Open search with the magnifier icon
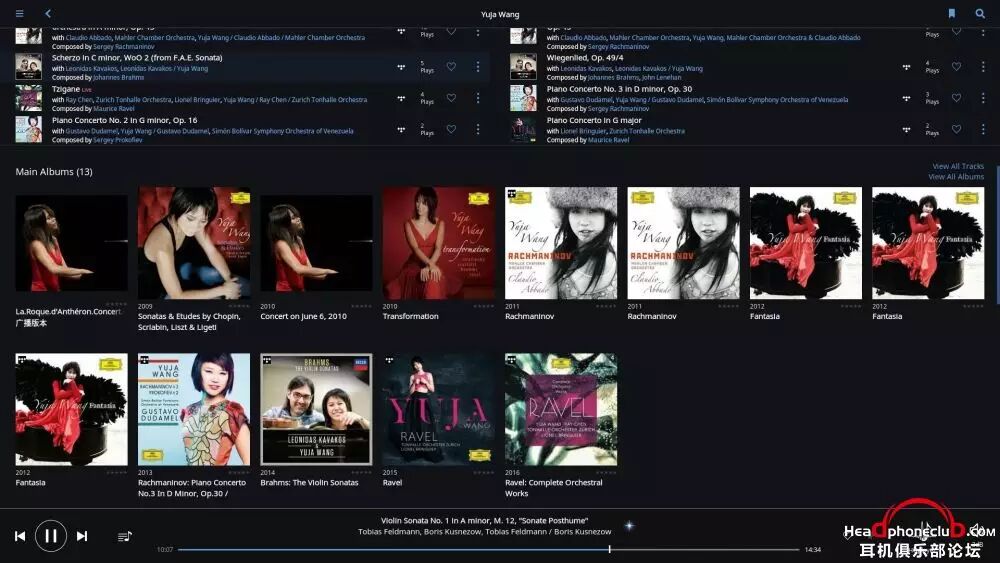The height and width of the screenshot is (563, 1000). [x=980, y=13]
